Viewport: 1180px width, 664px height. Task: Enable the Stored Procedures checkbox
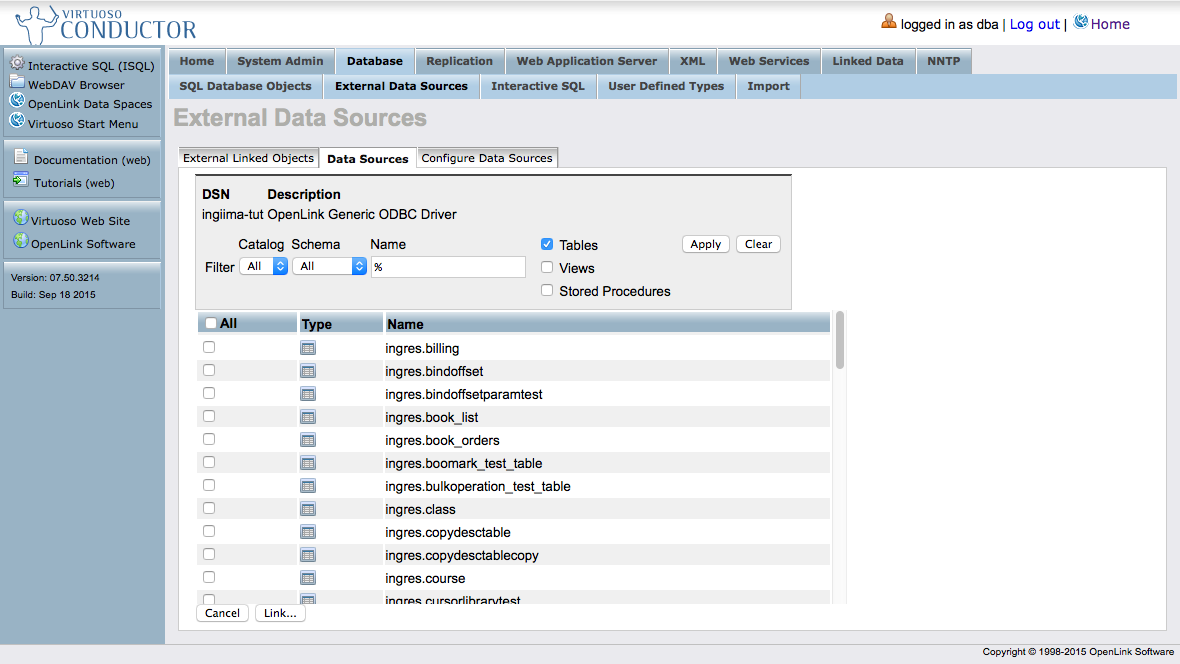547,291
